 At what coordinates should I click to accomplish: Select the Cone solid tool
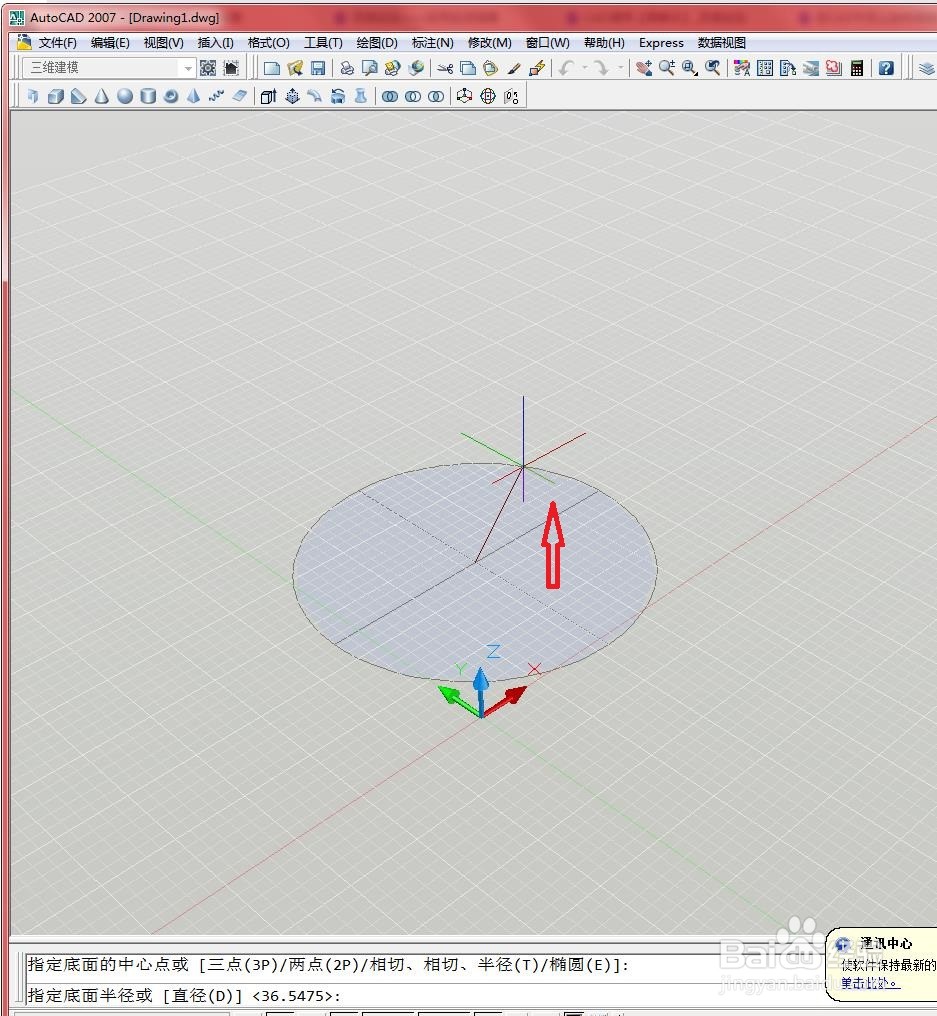coord(102,97)
